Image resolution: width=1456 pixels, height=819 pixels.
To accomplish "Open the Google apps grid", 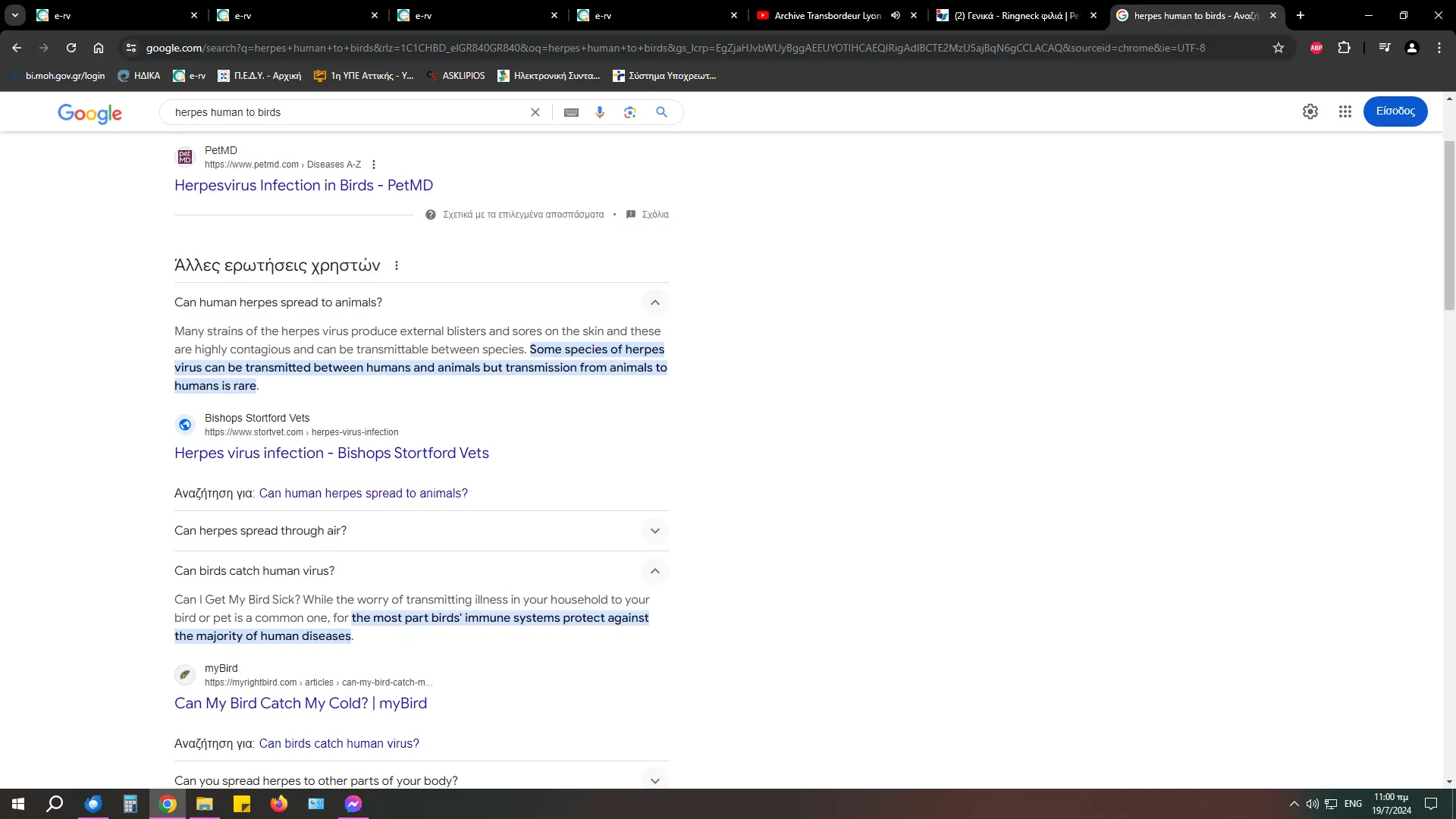I will [x=1345, y=111].
